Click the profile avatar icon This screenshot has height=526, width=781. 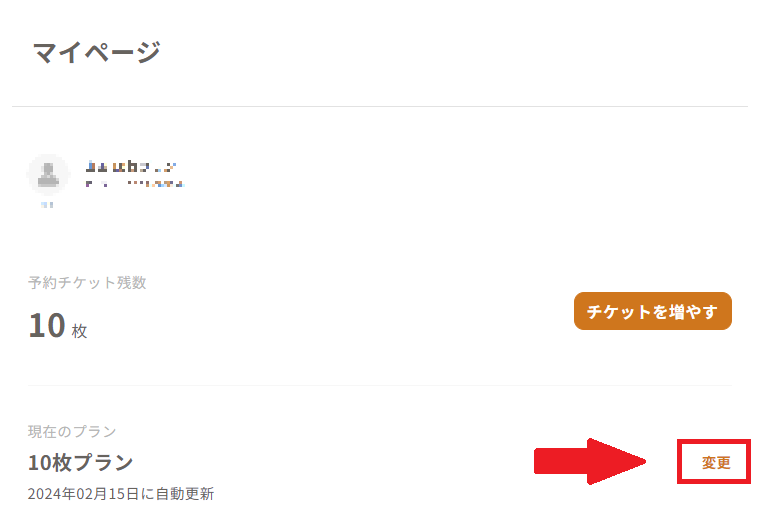point(48,174)
